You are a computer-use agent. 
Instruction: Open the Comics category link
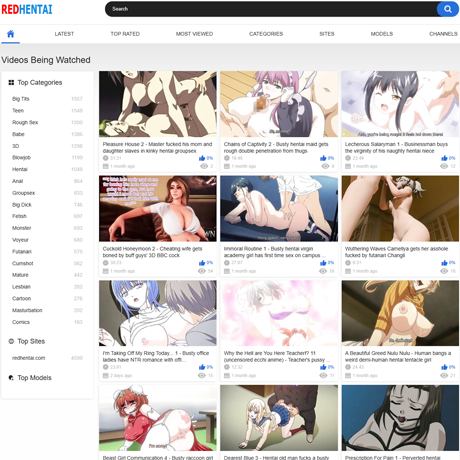[21, 322]
